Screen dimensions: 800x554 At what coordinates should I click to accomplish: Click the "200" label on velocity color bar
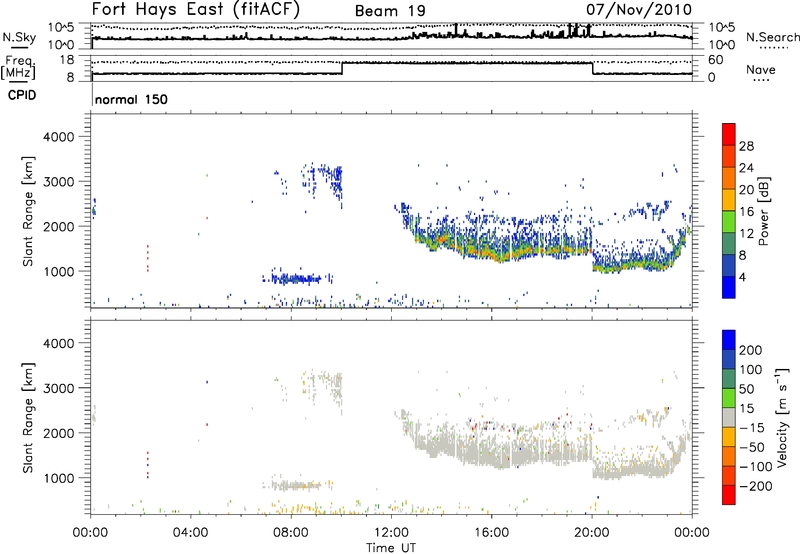(751, 350)
